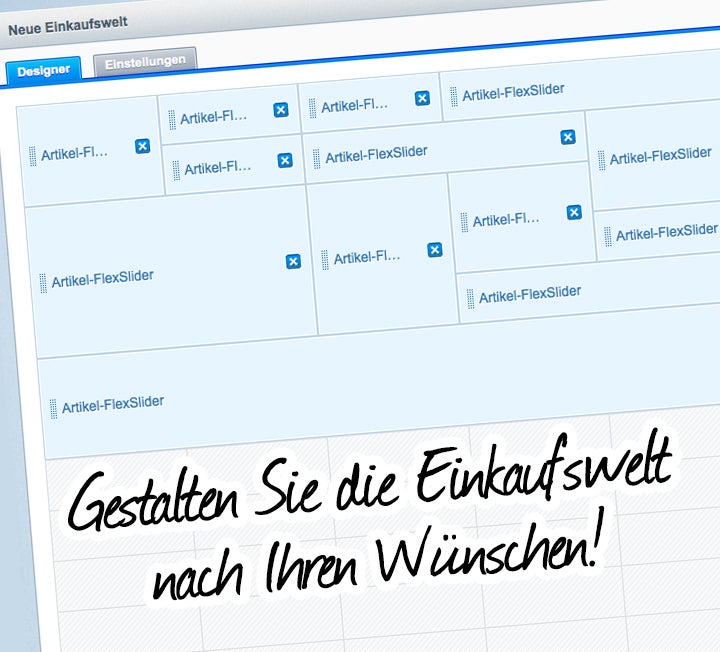Remove the truncated element directly below Einstellungen tab
Viewport: 720px width, 652px height.
tap(281, 110)
